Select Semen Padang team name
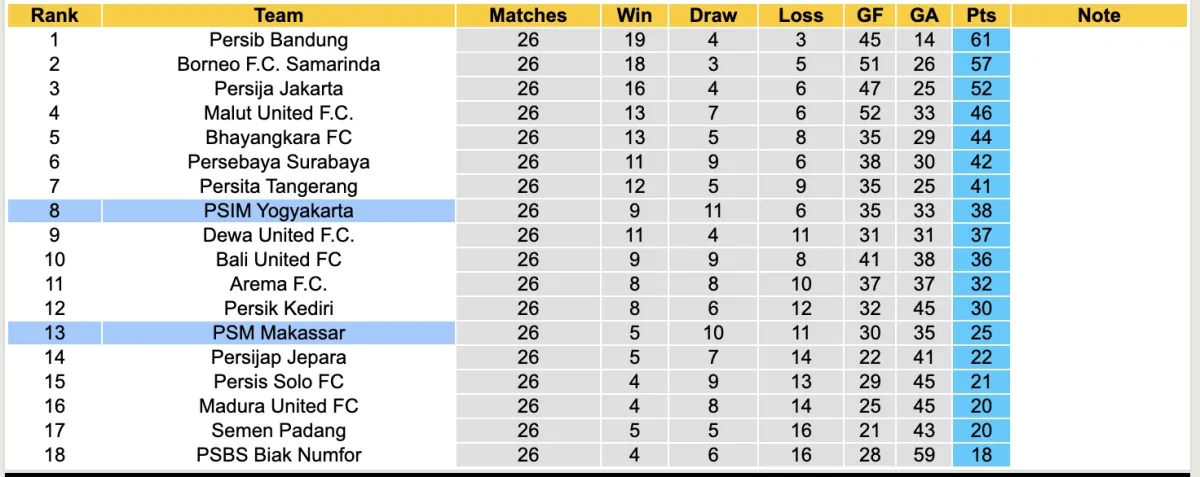This screenshot has height=477, width=1200. (279, 431)
